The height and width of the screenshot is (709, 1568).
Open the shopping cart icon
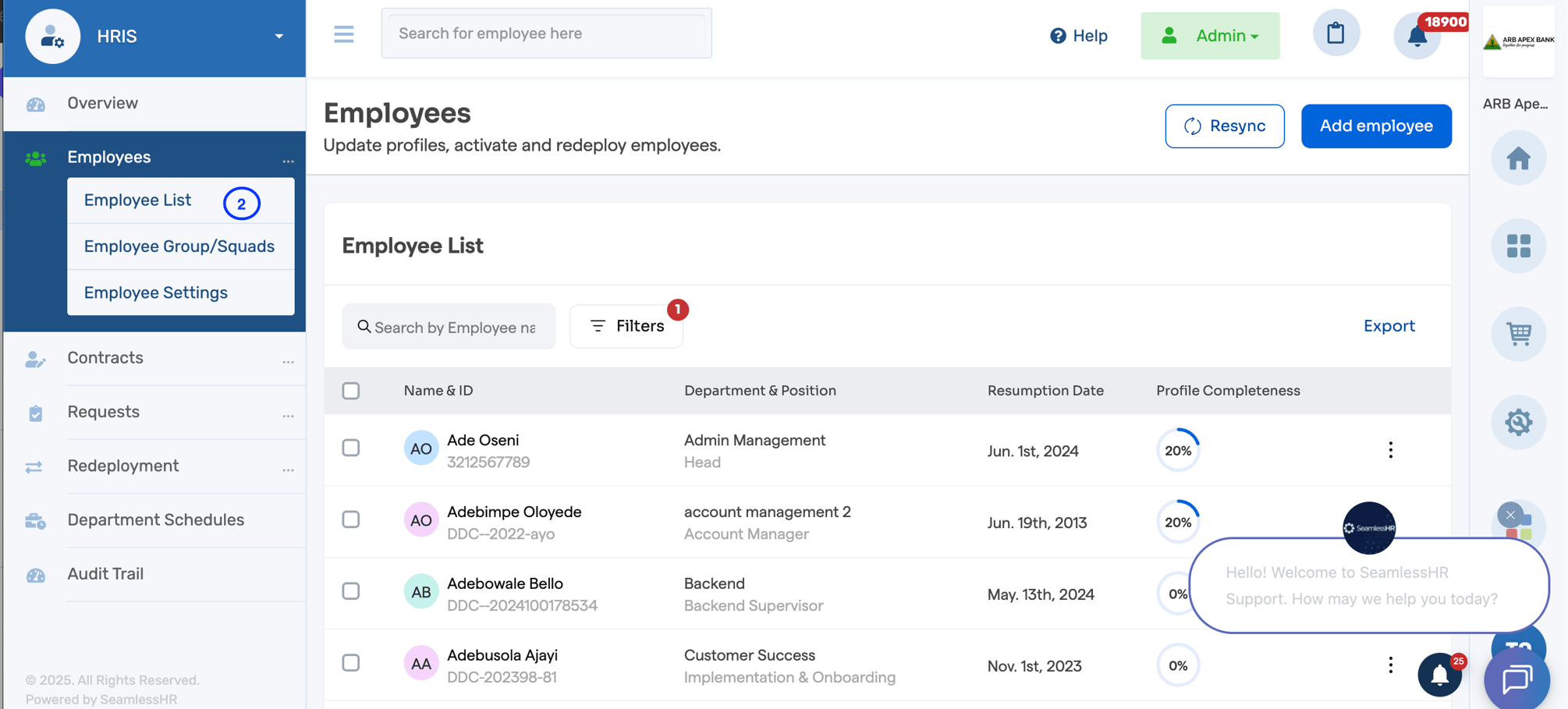point(1519,334)
